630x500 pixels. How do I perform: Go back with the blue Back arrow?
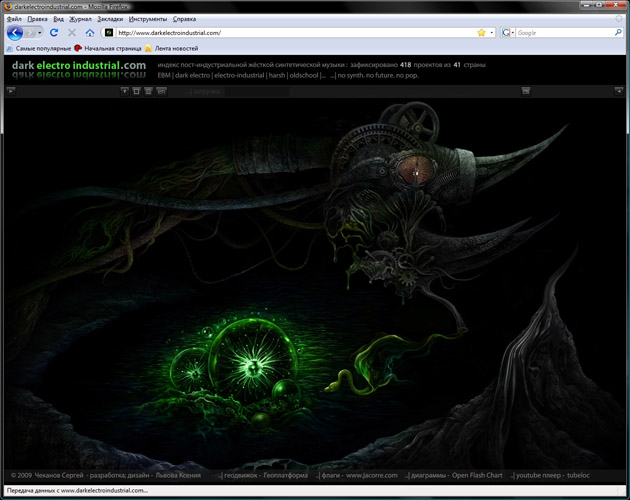coord(14,33)
